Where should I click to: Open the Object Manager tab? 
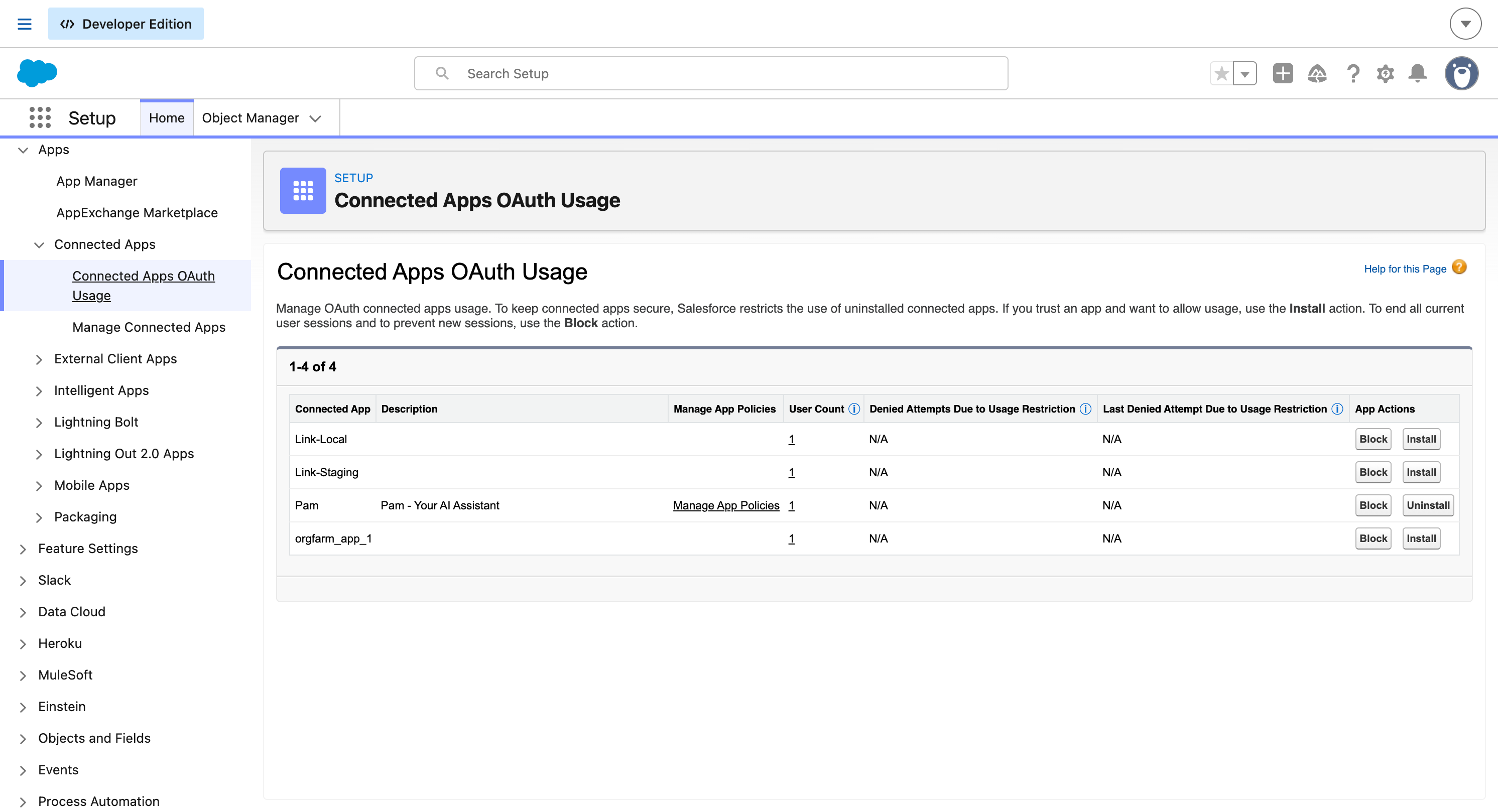(x=251, y=118)
